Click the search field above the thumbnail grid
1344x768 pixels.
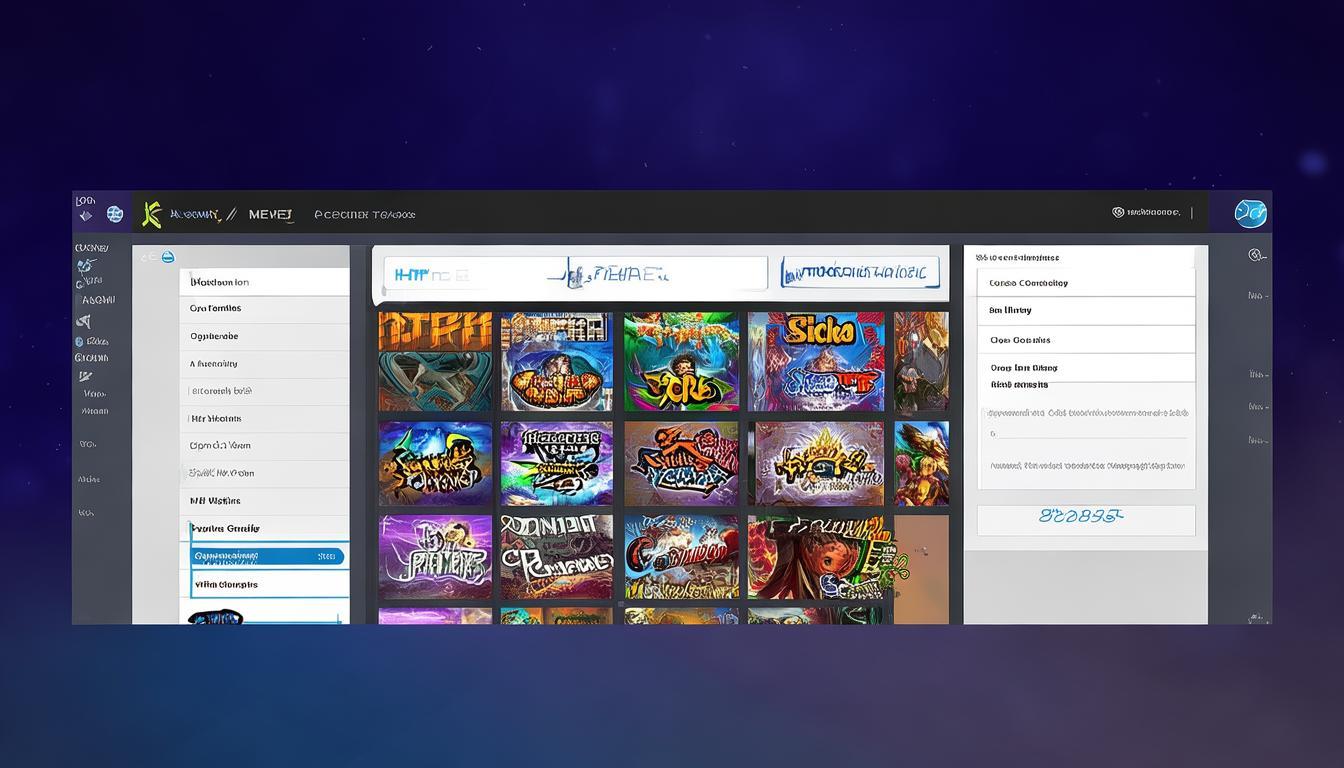click(575, 273)
